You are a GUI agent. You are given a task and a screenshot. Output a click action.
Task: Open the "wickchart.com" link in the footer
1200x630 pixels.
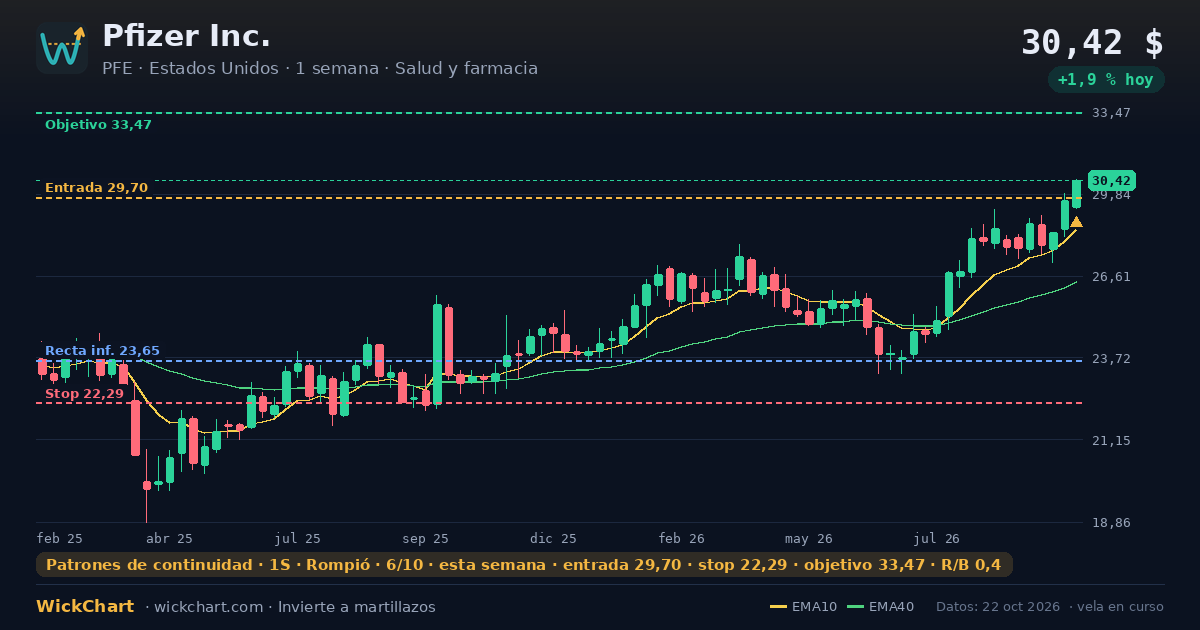point(208,607)
